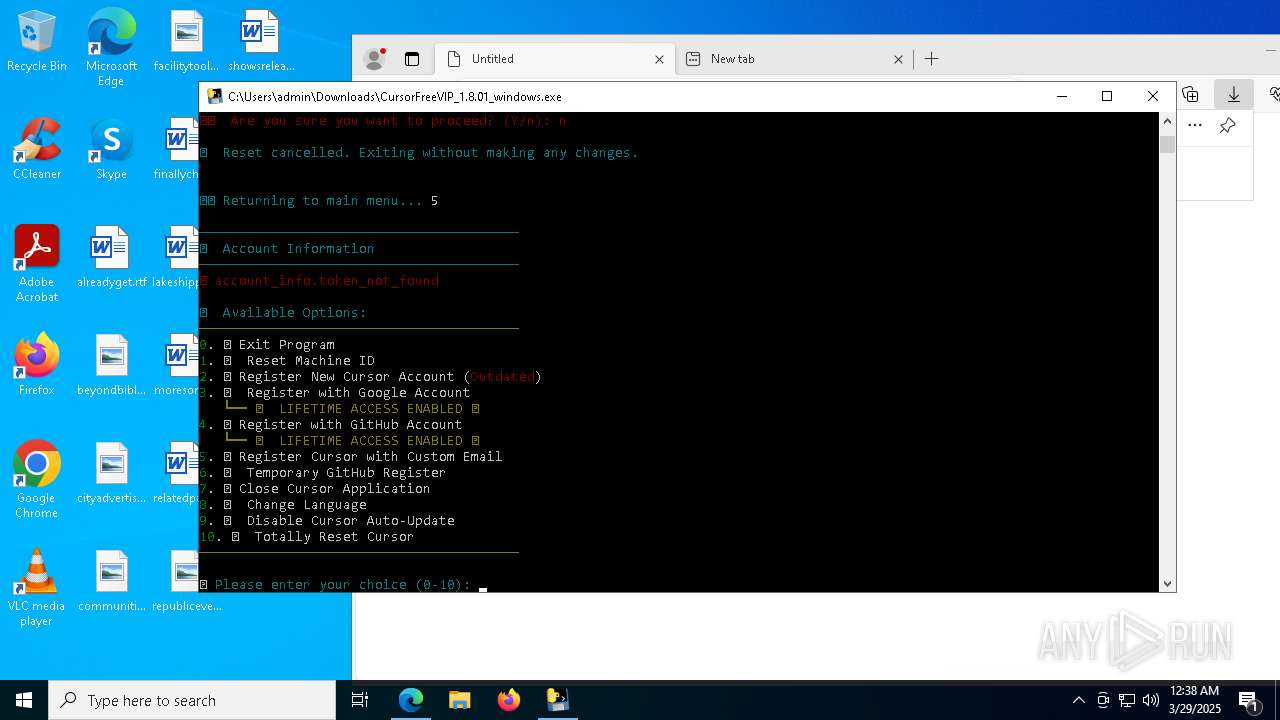Open alreadyget.rtf document on desktop
Screen dimensions: 1280x720
point(111,257)
